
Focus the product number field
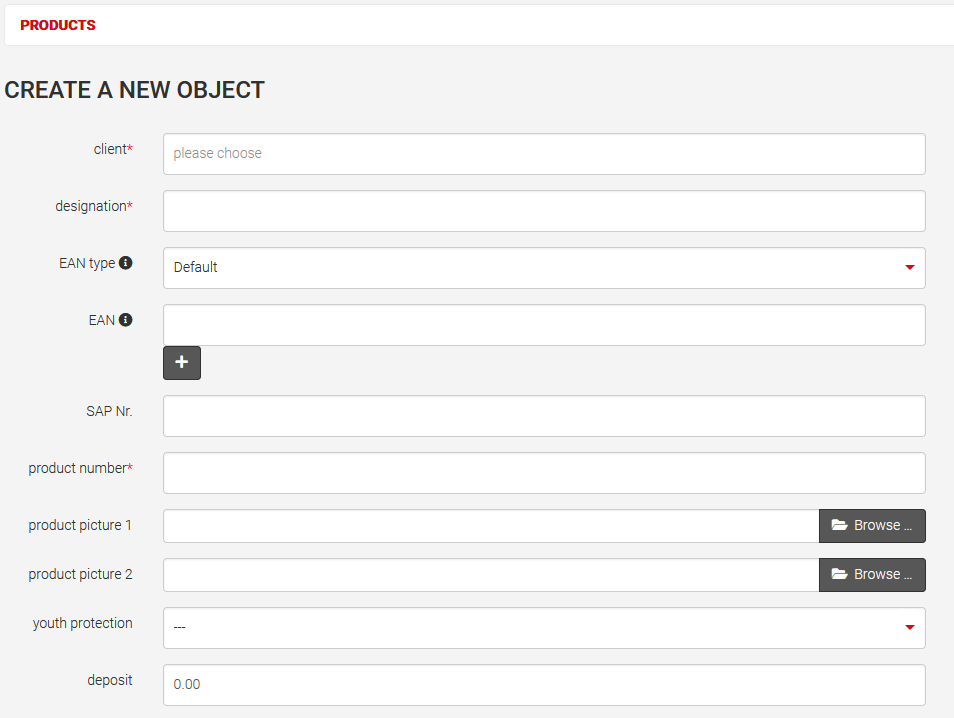[544, 473]
